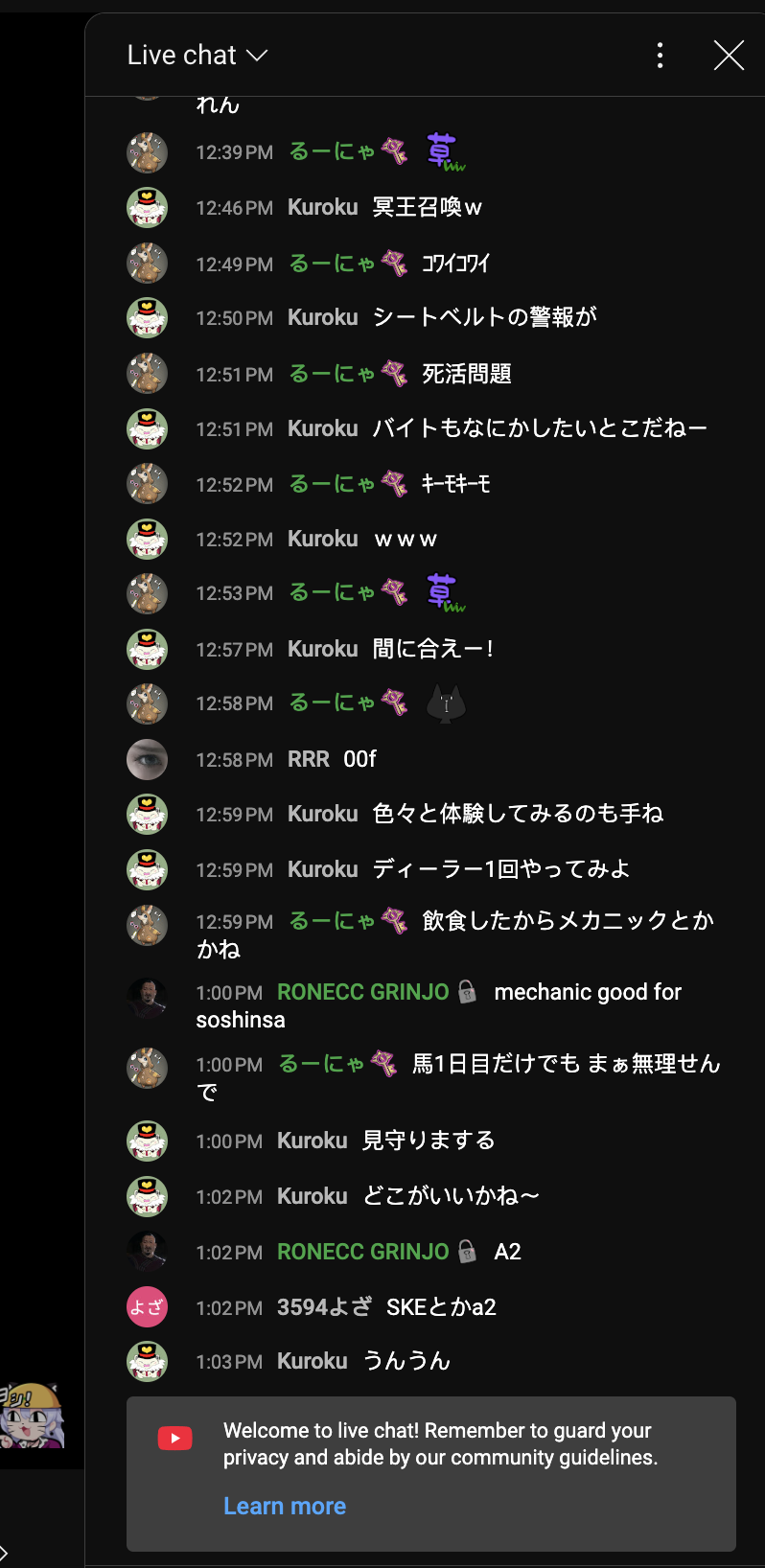Open the live chat three-dot options menu
Screen dimensions: 765x1568
(x=660, y=56)
